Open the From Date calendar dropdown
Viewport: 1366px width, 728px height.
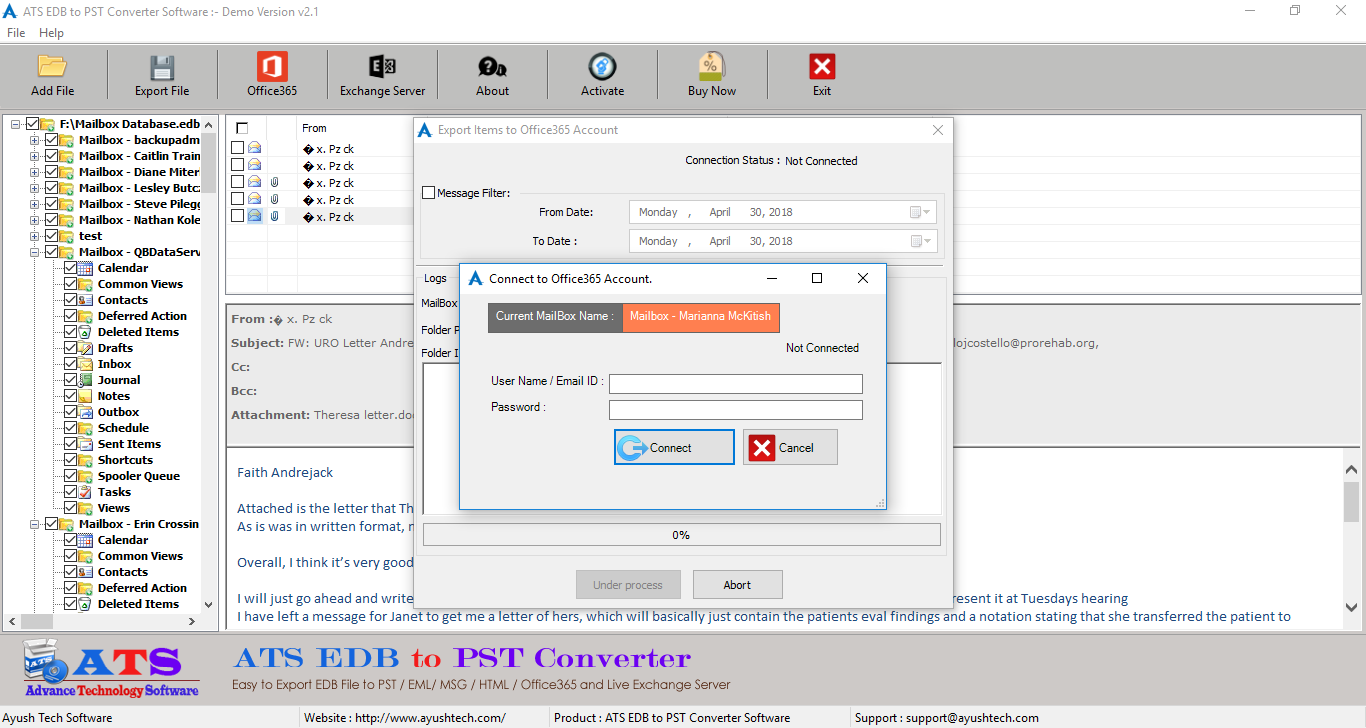coord(920,212)
